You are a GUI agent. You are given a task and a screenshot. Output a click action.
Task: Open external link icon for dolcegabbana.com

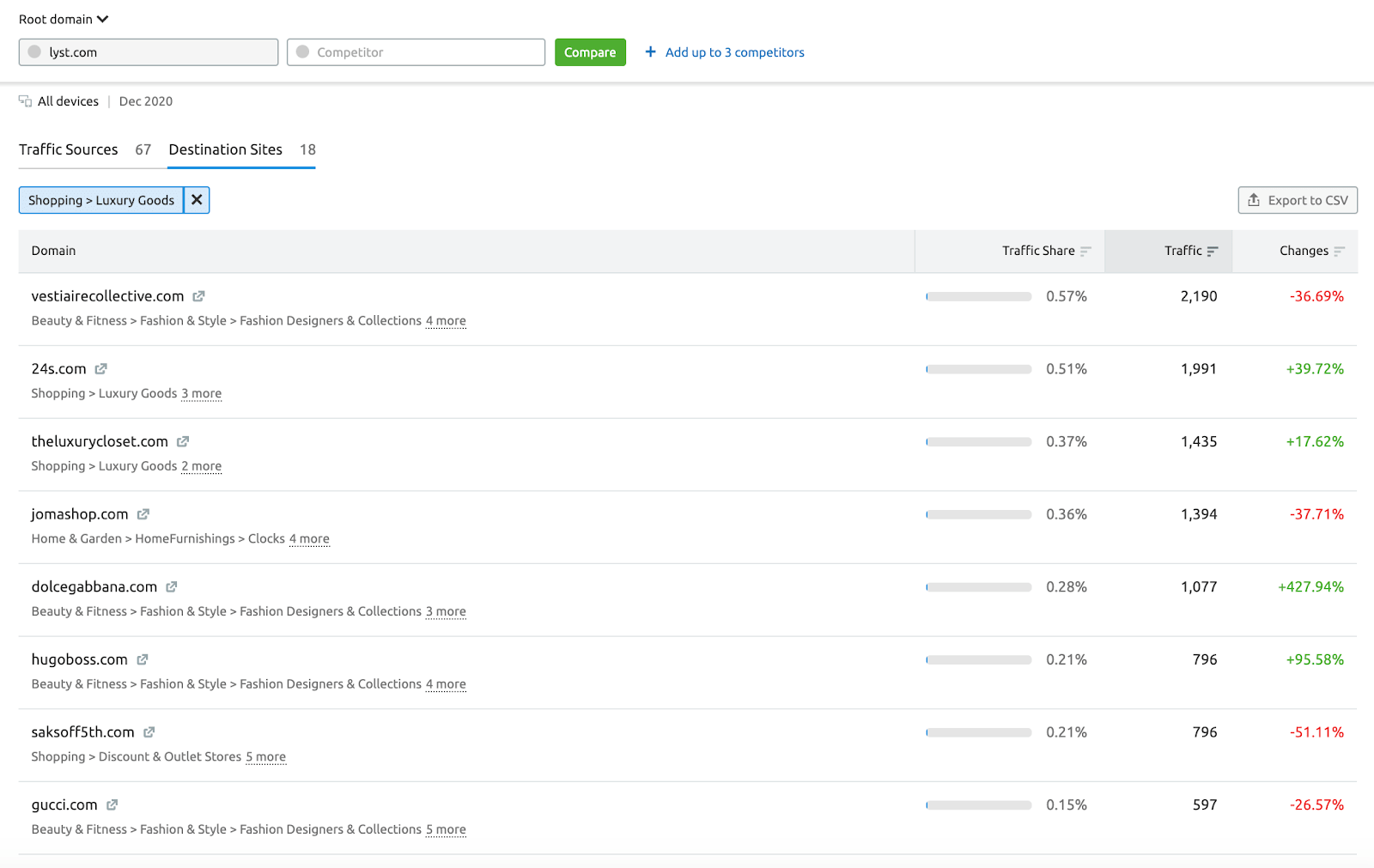pos(172,587)
